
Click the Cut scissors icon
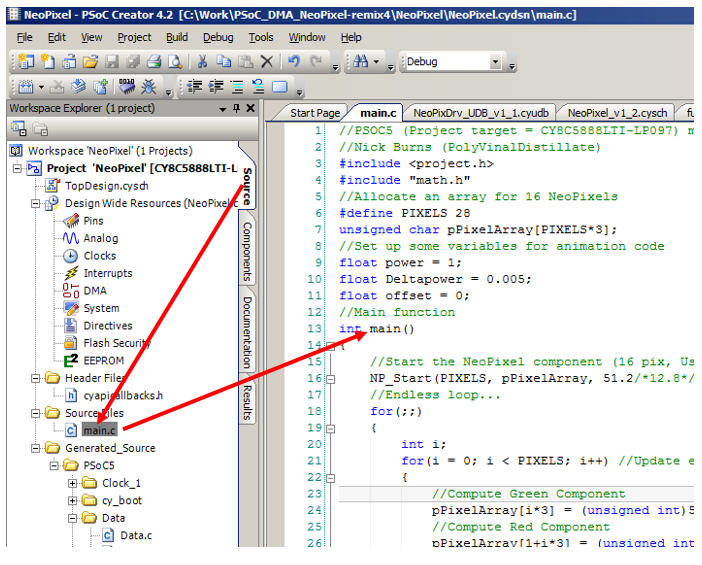click(x=202, y=61)
